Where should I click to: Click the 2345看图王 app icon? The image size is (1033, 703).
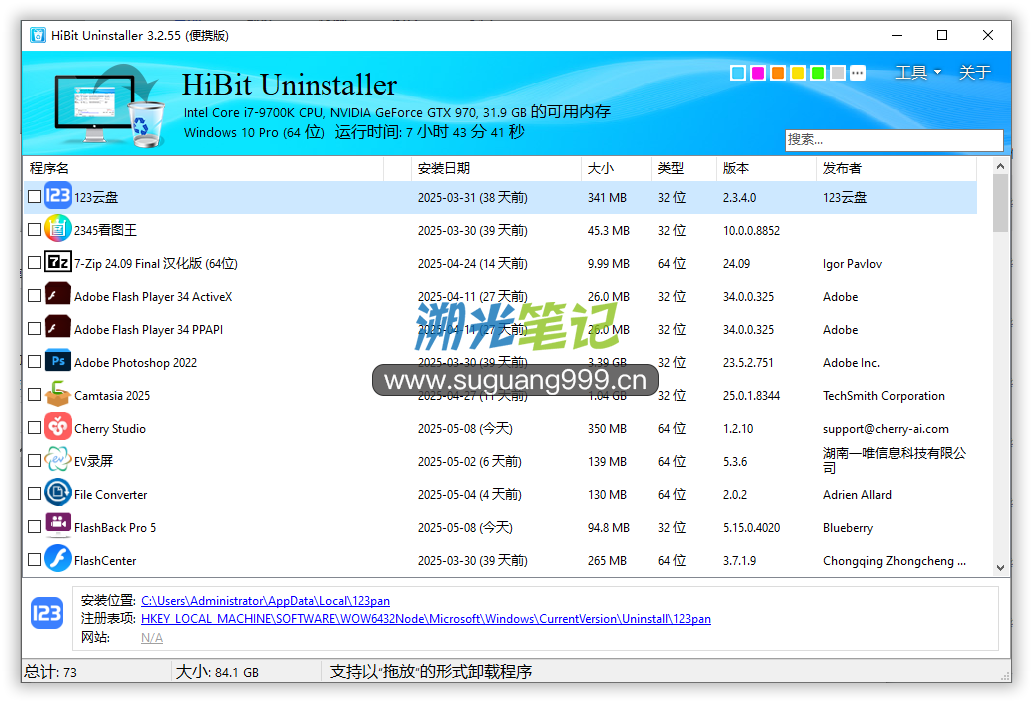click(x=58, y=229)
